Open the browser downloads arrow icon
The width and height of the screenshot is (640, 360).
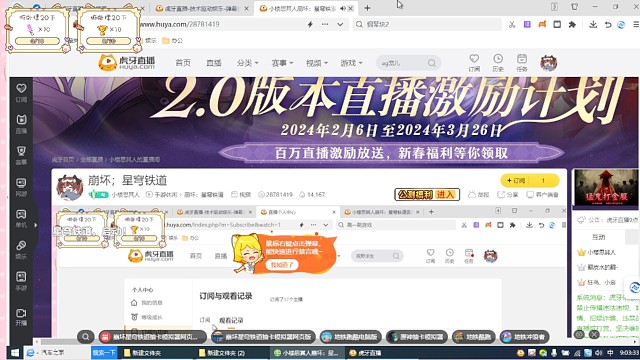pos(593,24)
